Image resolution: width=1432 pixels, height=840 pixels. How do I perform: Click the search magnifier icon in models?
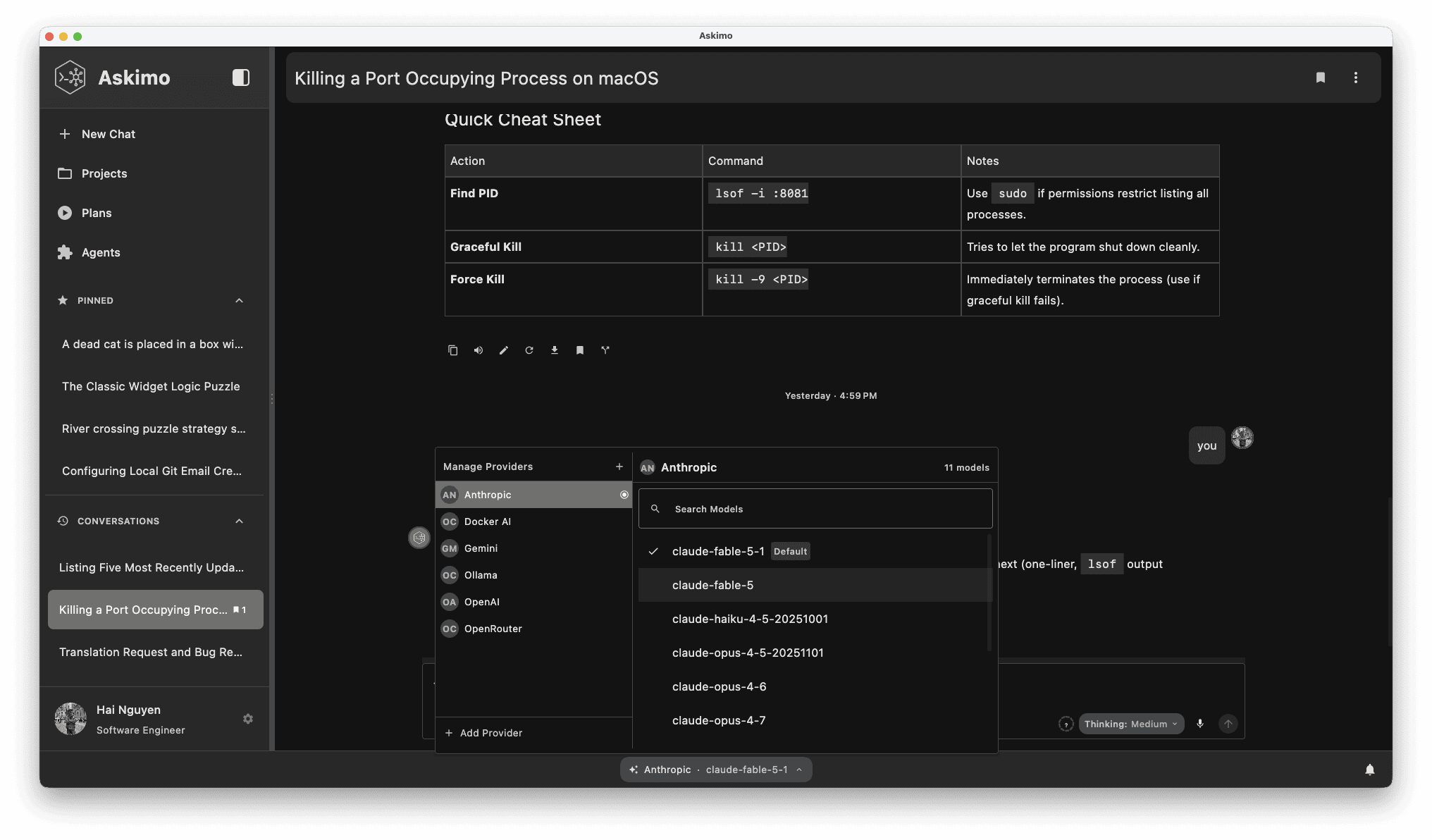tap(655, 509)
